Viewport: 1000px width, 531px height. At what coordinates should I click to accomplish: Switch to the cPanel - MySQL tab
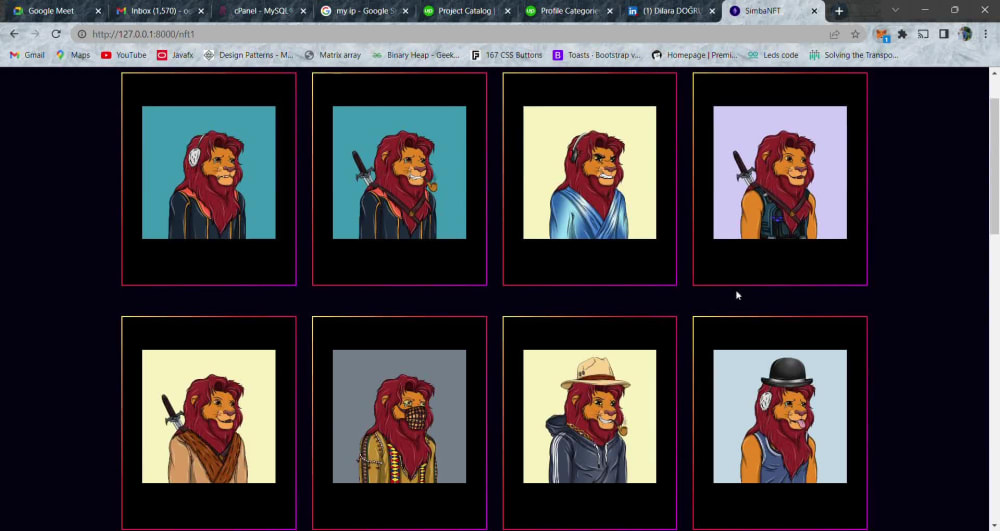[261, 11]
